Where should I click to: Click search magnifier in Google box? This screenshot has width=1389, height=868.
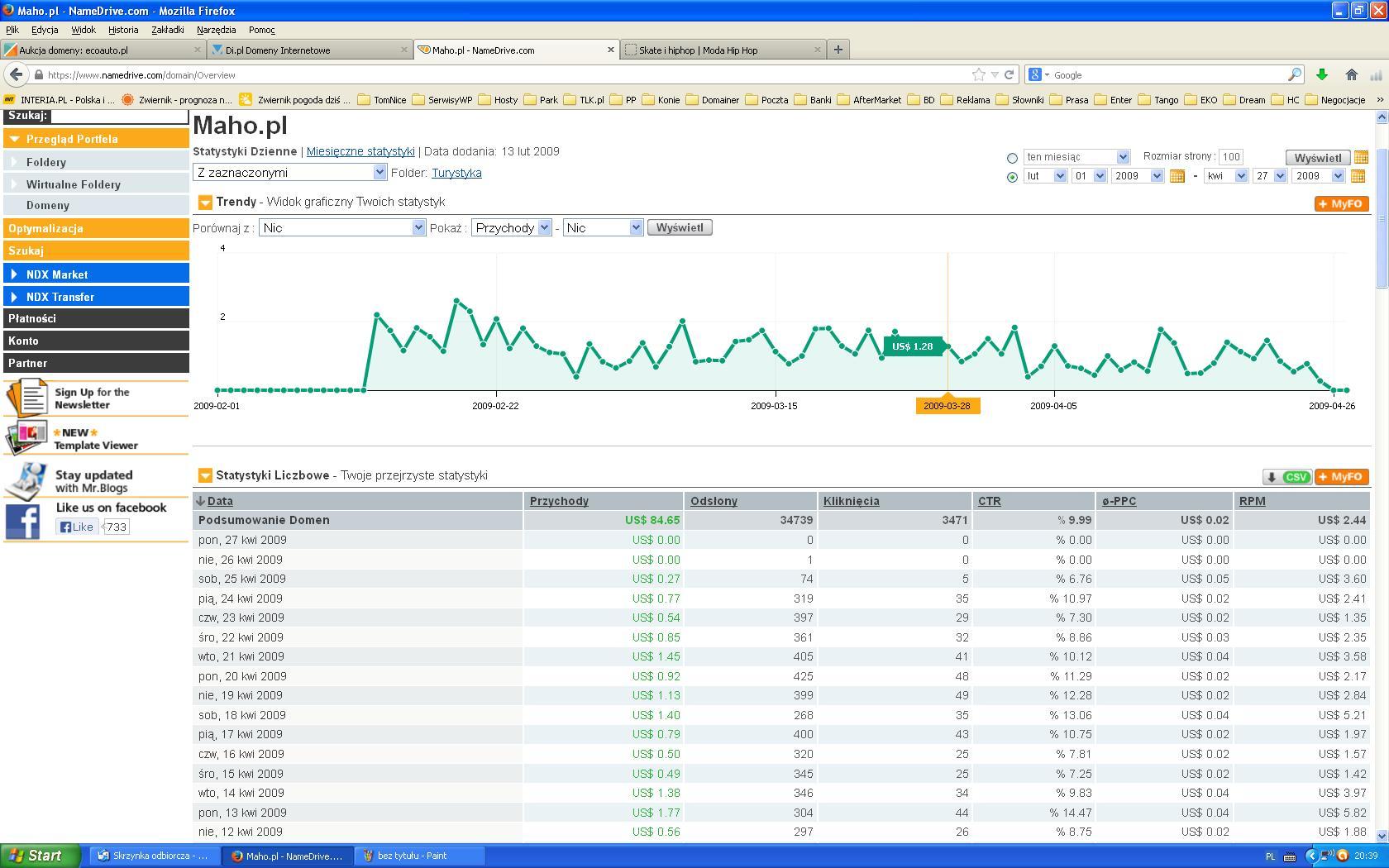coord(1294,74)
